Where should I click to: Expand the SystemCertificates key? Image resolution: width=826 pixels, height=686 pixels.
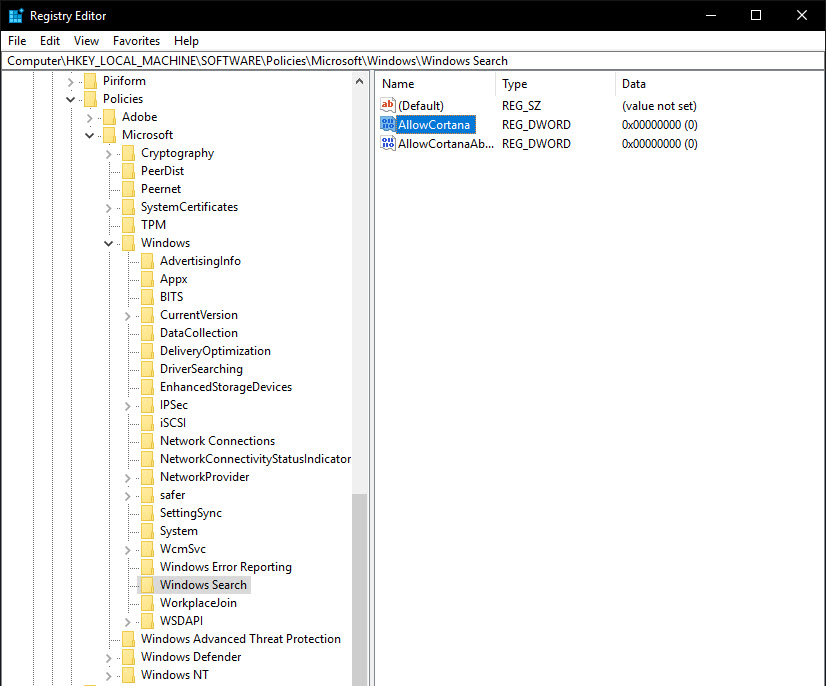pyautogui.click(x=109, y=208)
